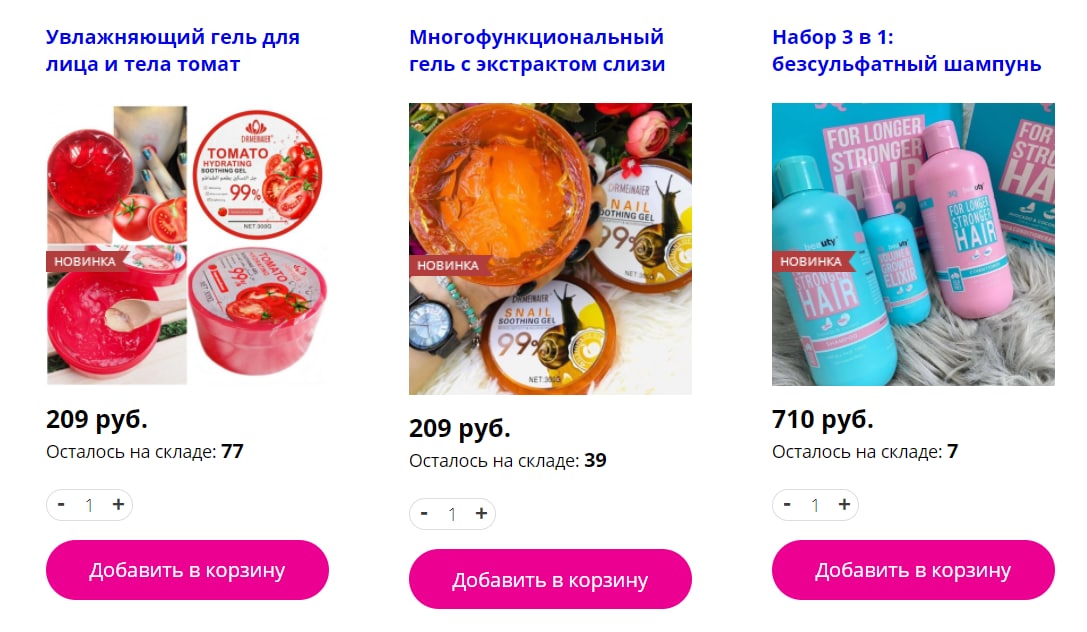Screen dimensions: 1087x632
Task: Add snail gel to cart
Action: click(550, 579)
